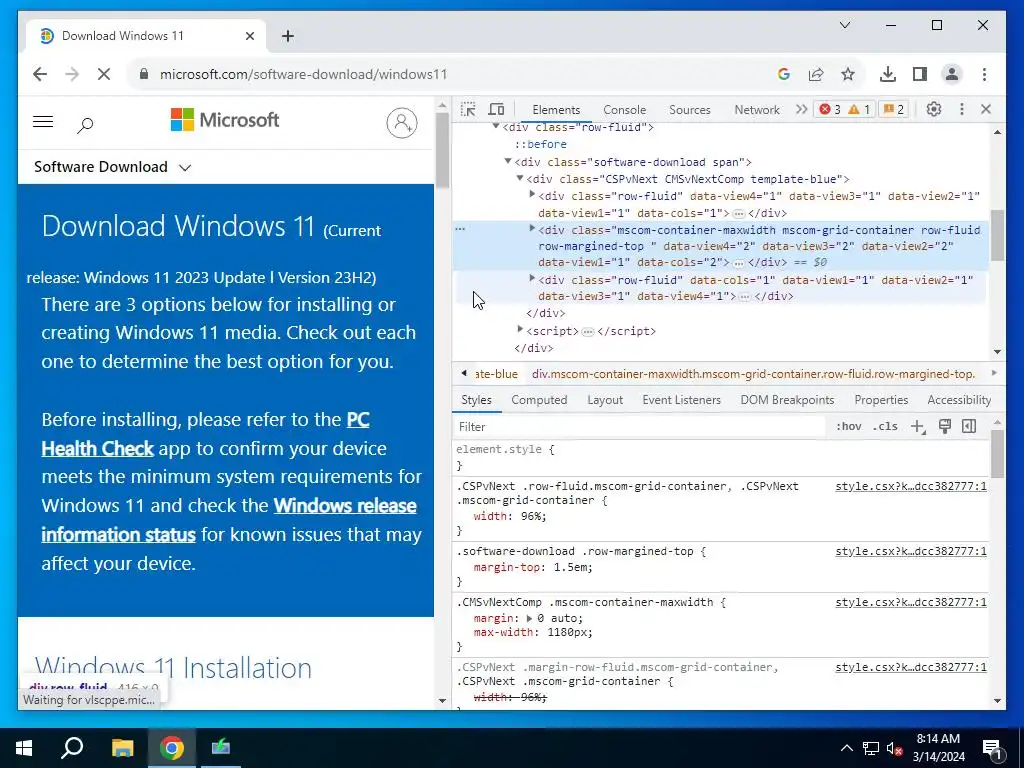Expand the script element node
The image size is (1024, 768).
point(520,330)
